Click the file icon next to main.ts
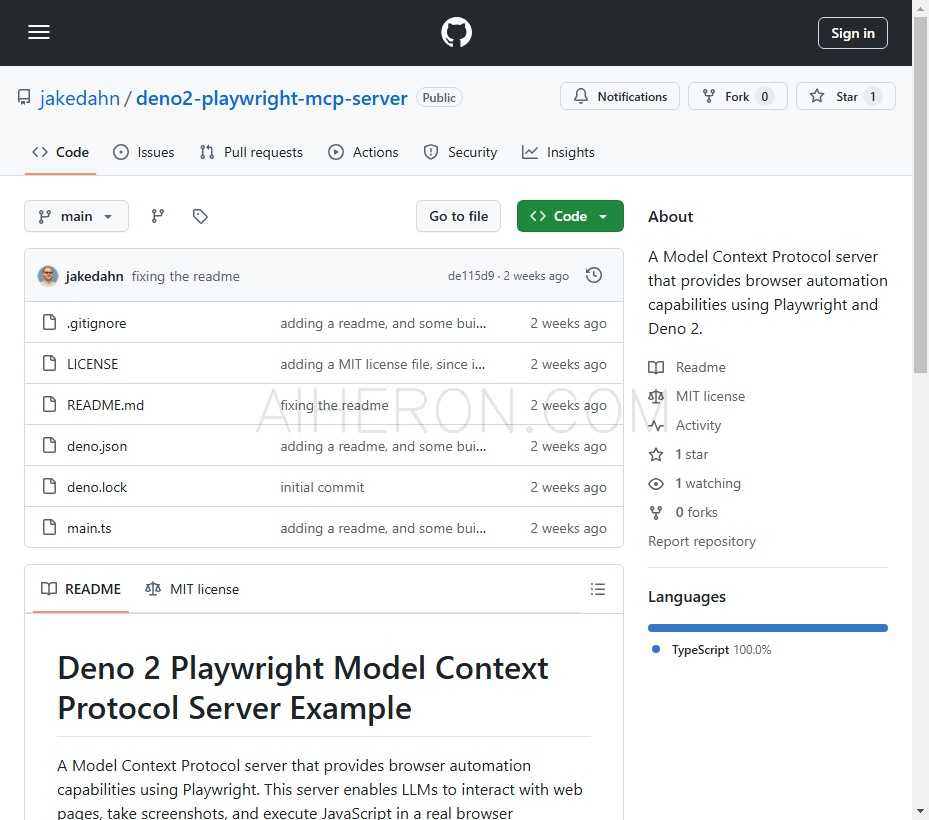 coord(50,527)
